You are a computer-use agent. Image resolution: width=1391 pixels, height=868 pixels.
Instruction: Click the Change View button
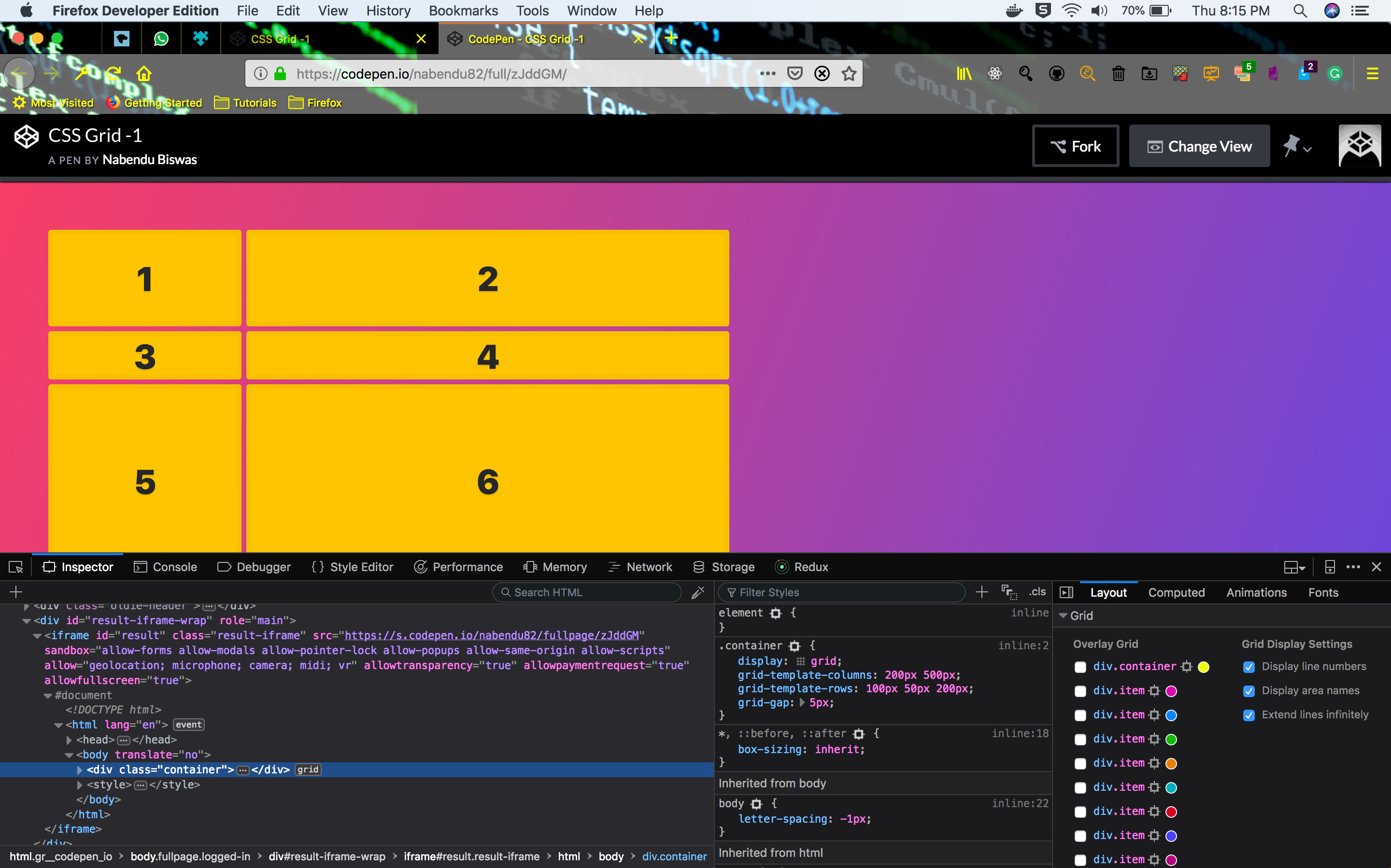click(x=1199, y=146)
